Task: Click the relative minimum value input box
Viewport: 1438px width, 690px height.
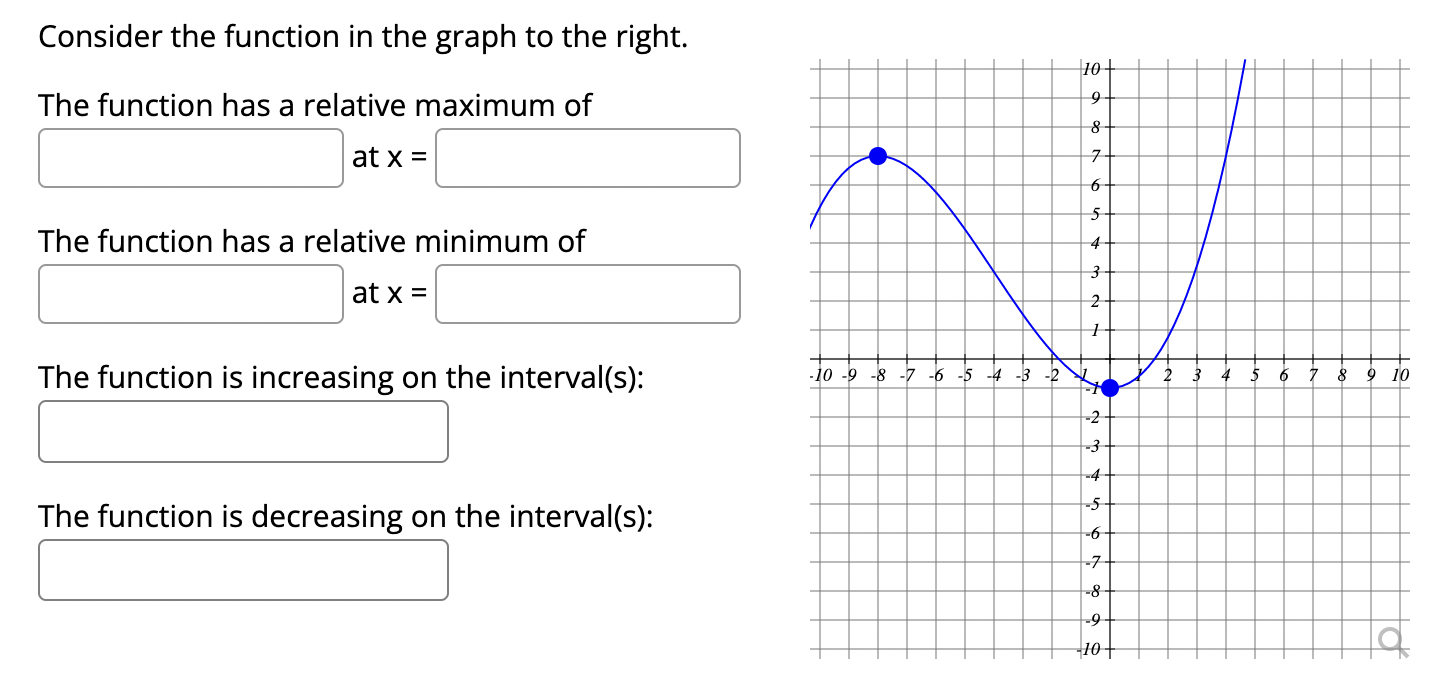Action: tap(190, 293)
